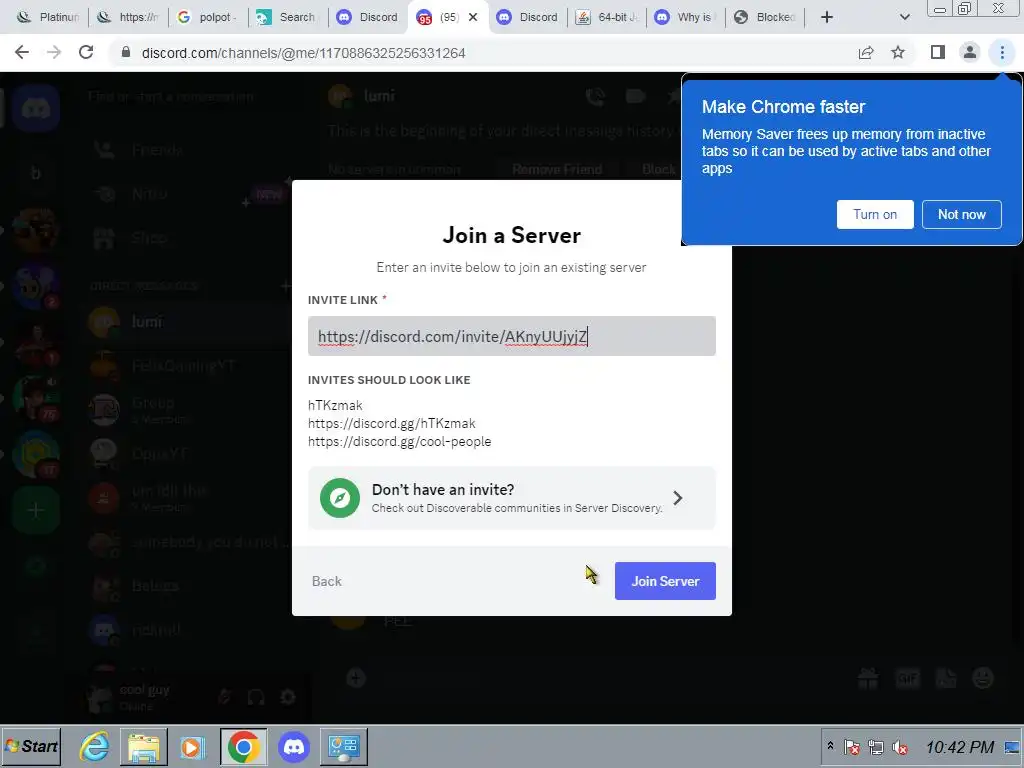The width and height of the screenshot is (1024, 768).
Task: Click Remove Friend button behind dialog
Action: (556, 169)
